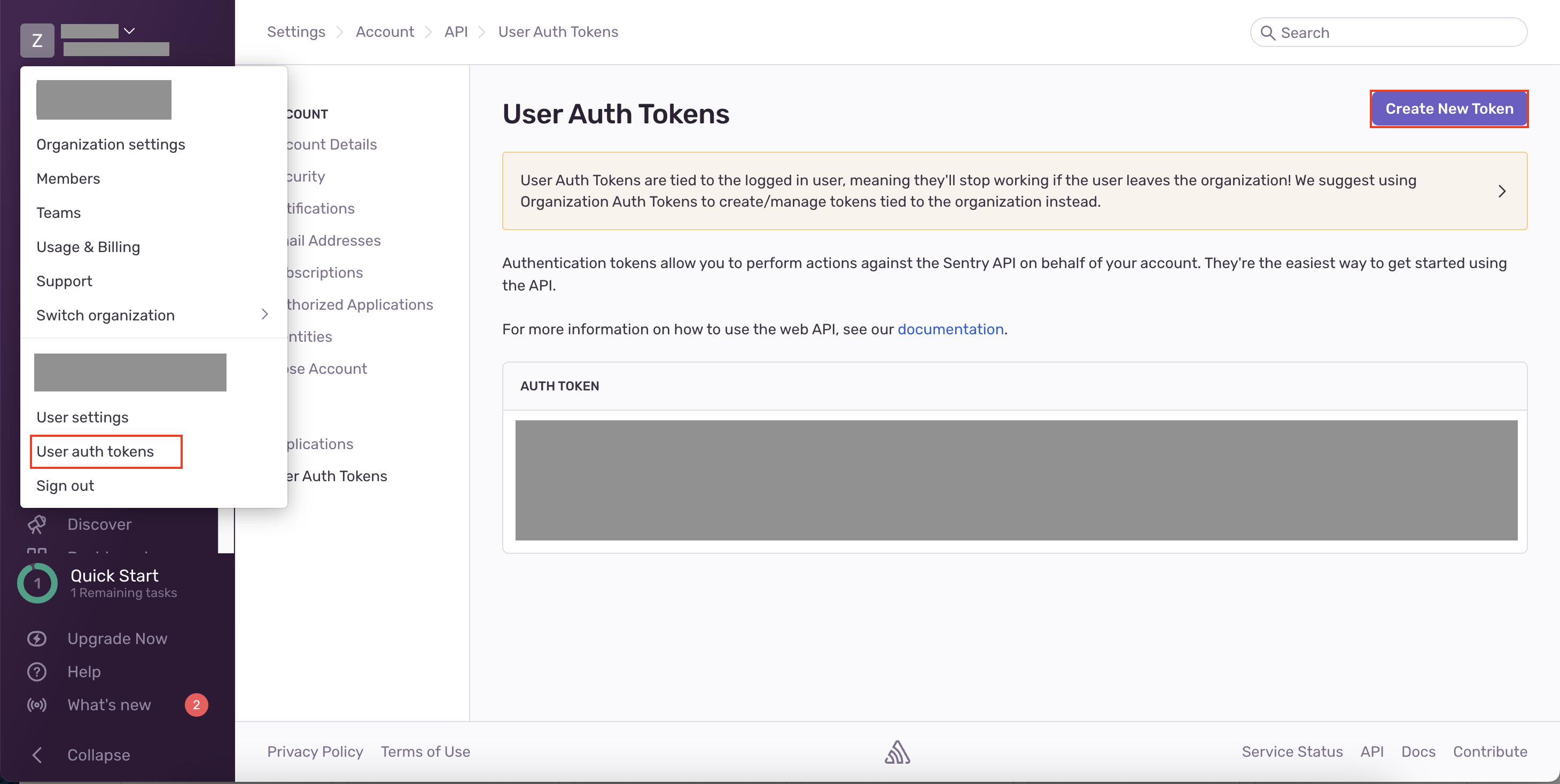
Task: Click into the Search field
Action: click(x=1389, y=33)
